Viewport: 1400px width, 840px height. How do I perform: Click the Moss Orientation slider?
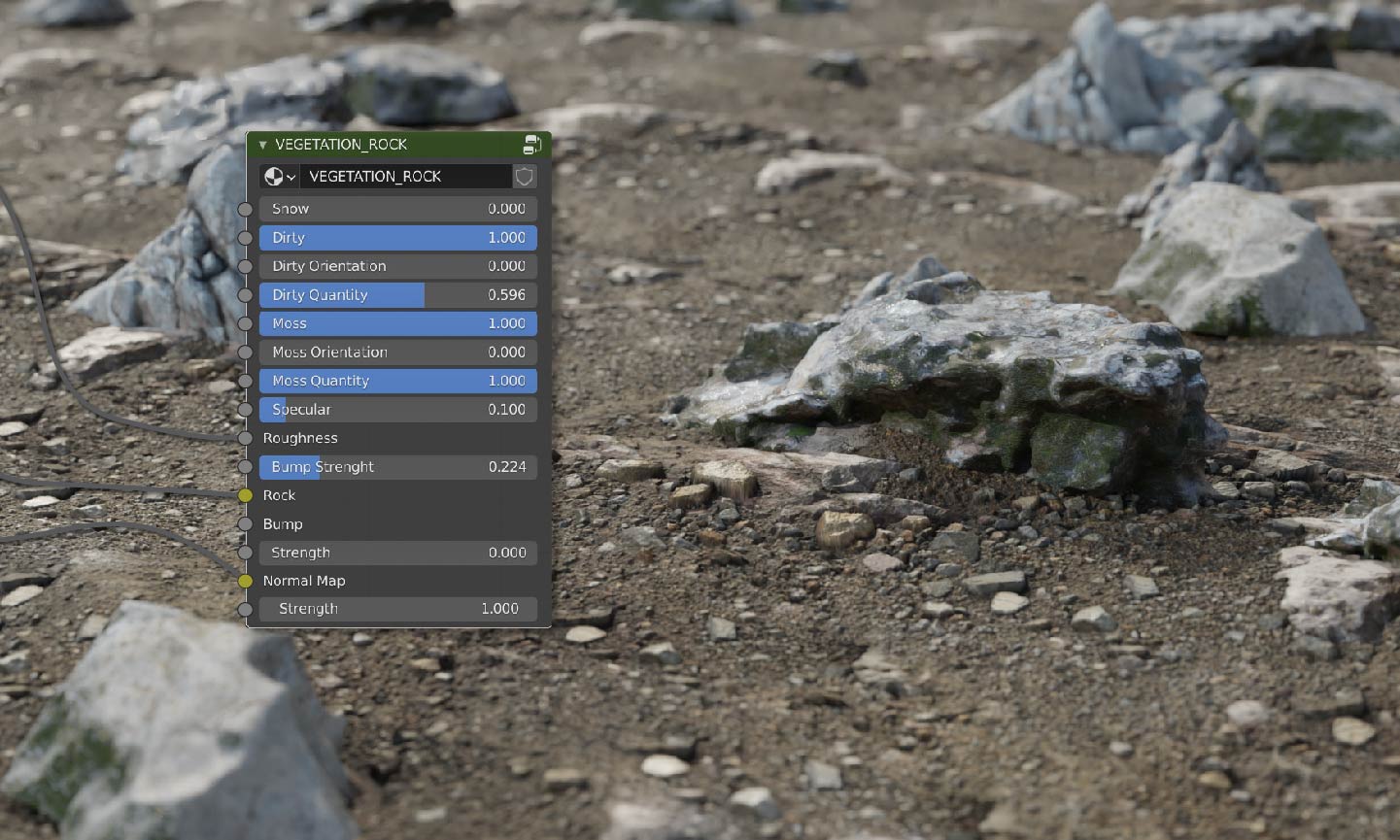point(398,353)
